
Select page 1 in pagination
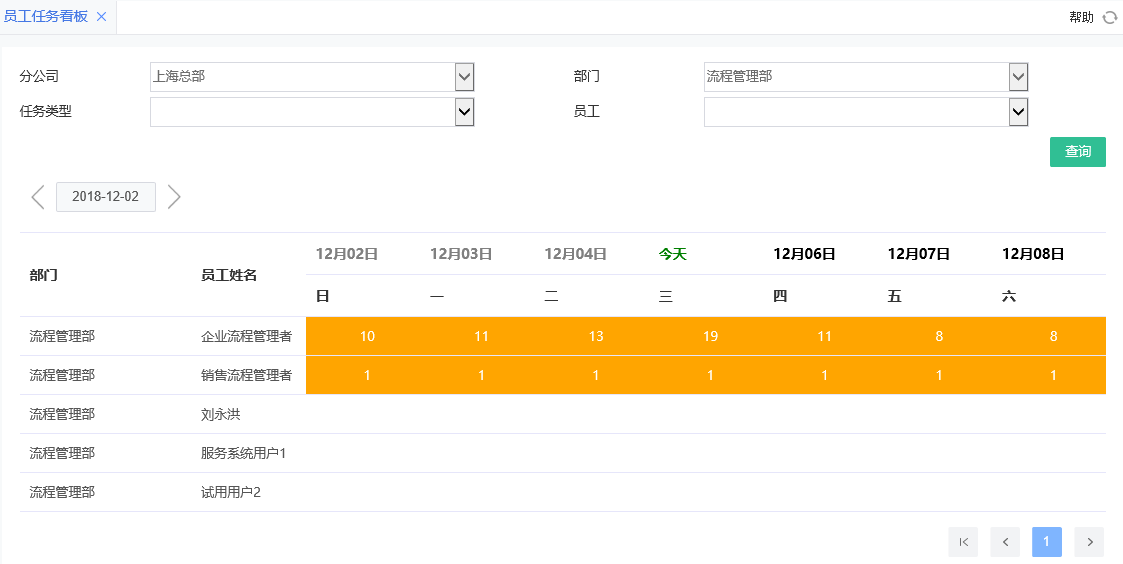(1046, 542)
